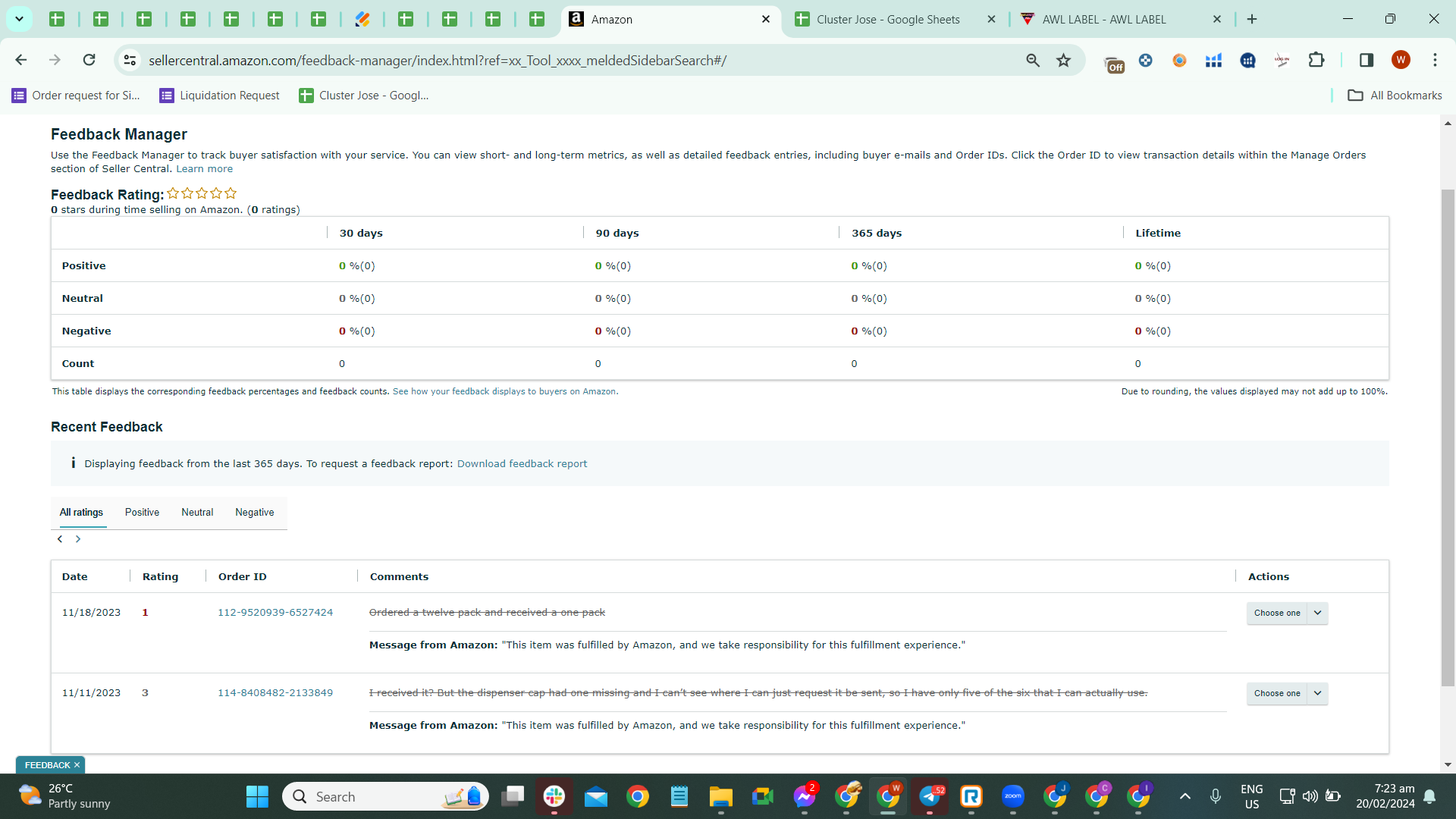Image resolution: width=1456 pixels, height=819 pixels.
Task: Open Messenger from the taskbar
Action: [805, 796]
